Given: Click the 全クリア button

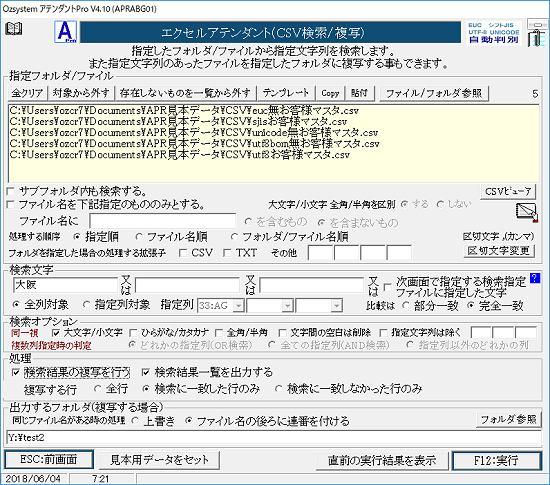Looking at the screenshot, I should [27, 93].
